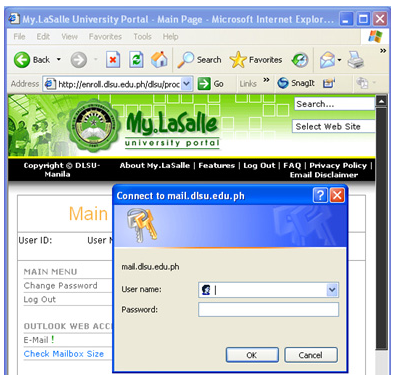
Task: Open the Favorites menu
Action: coord(105,36)
